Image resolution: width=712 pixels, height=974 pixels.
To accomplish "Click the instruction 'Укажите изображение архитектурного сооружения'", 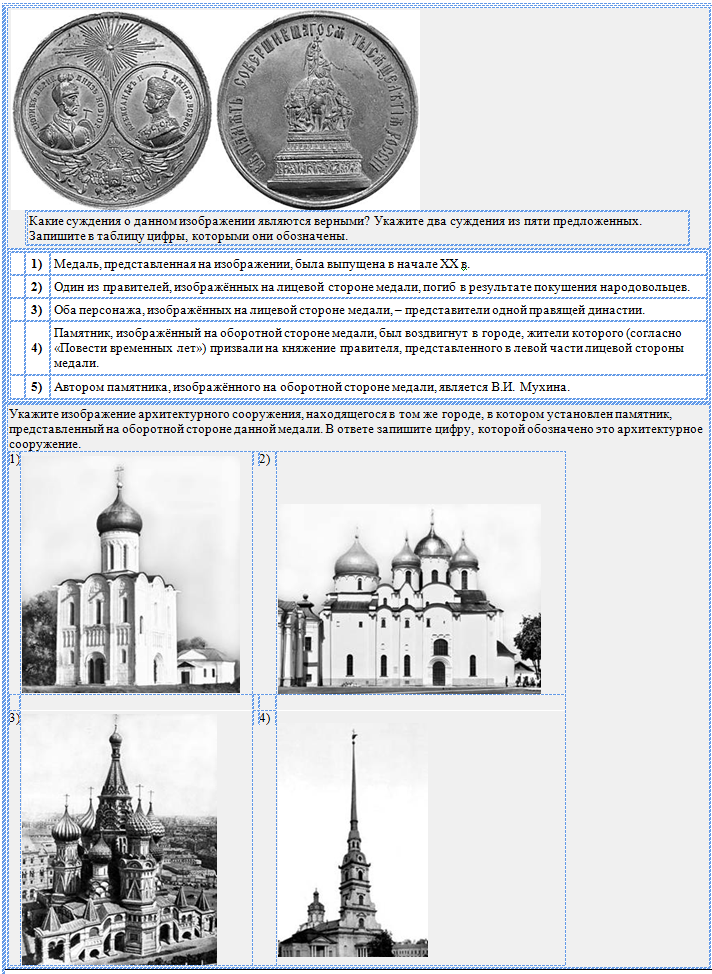I will click(355, 429).
